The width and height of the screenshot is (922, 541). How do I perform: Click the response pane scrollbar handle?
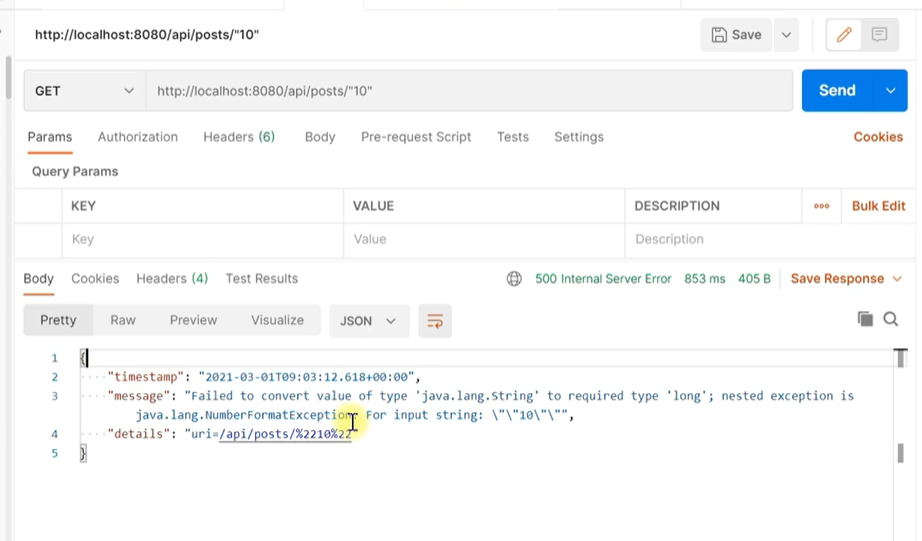click(x=900, y=453)
